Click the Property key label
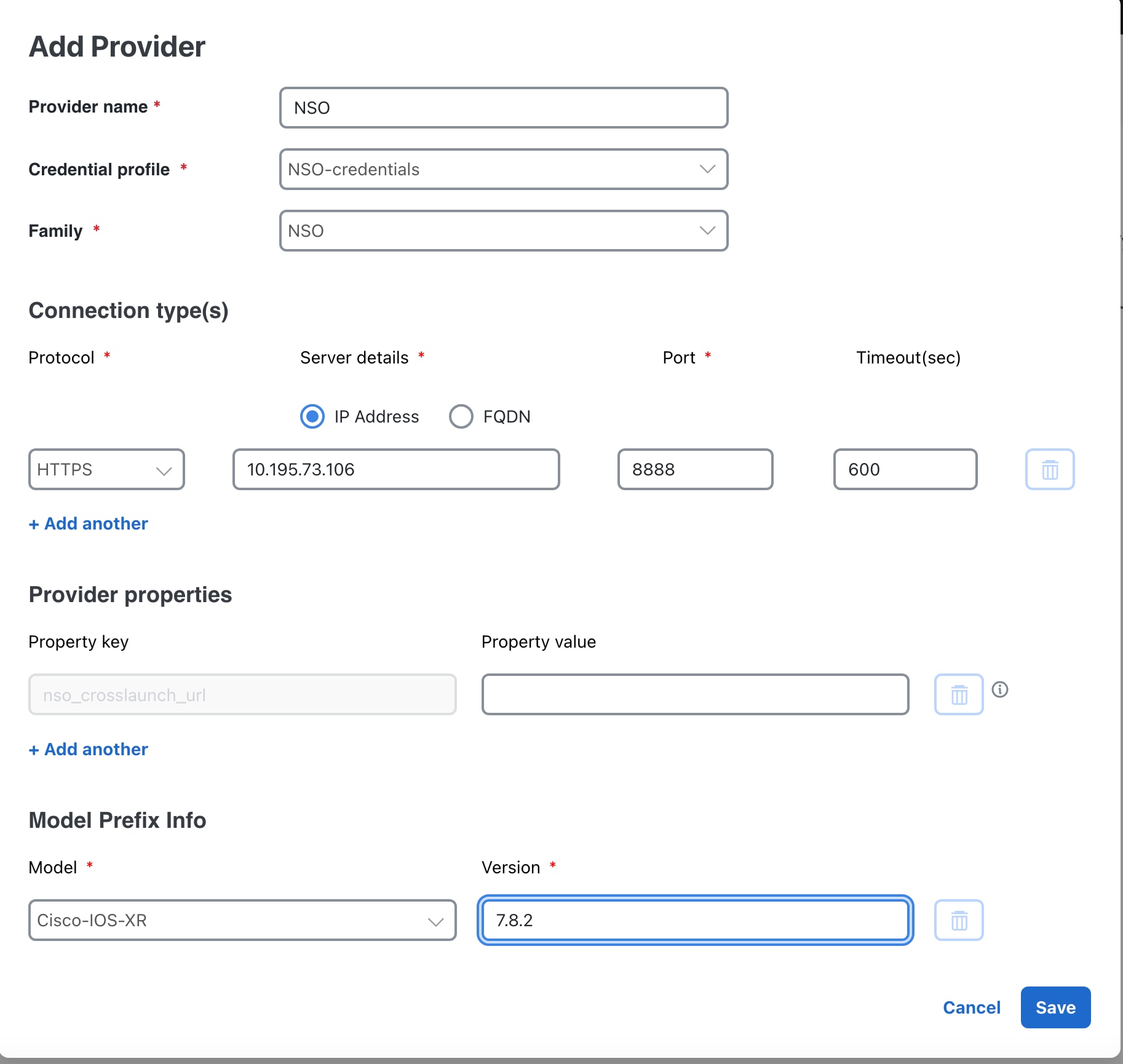Viewport: 1123px width, 1064px height. [x=79, y=641]
